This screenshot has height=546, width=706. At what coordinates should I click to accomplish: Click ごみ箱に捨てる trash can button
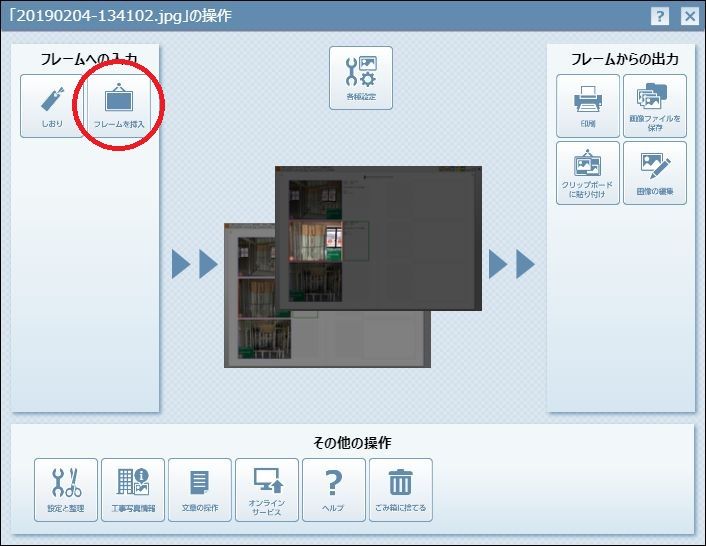tap(401, 489)
